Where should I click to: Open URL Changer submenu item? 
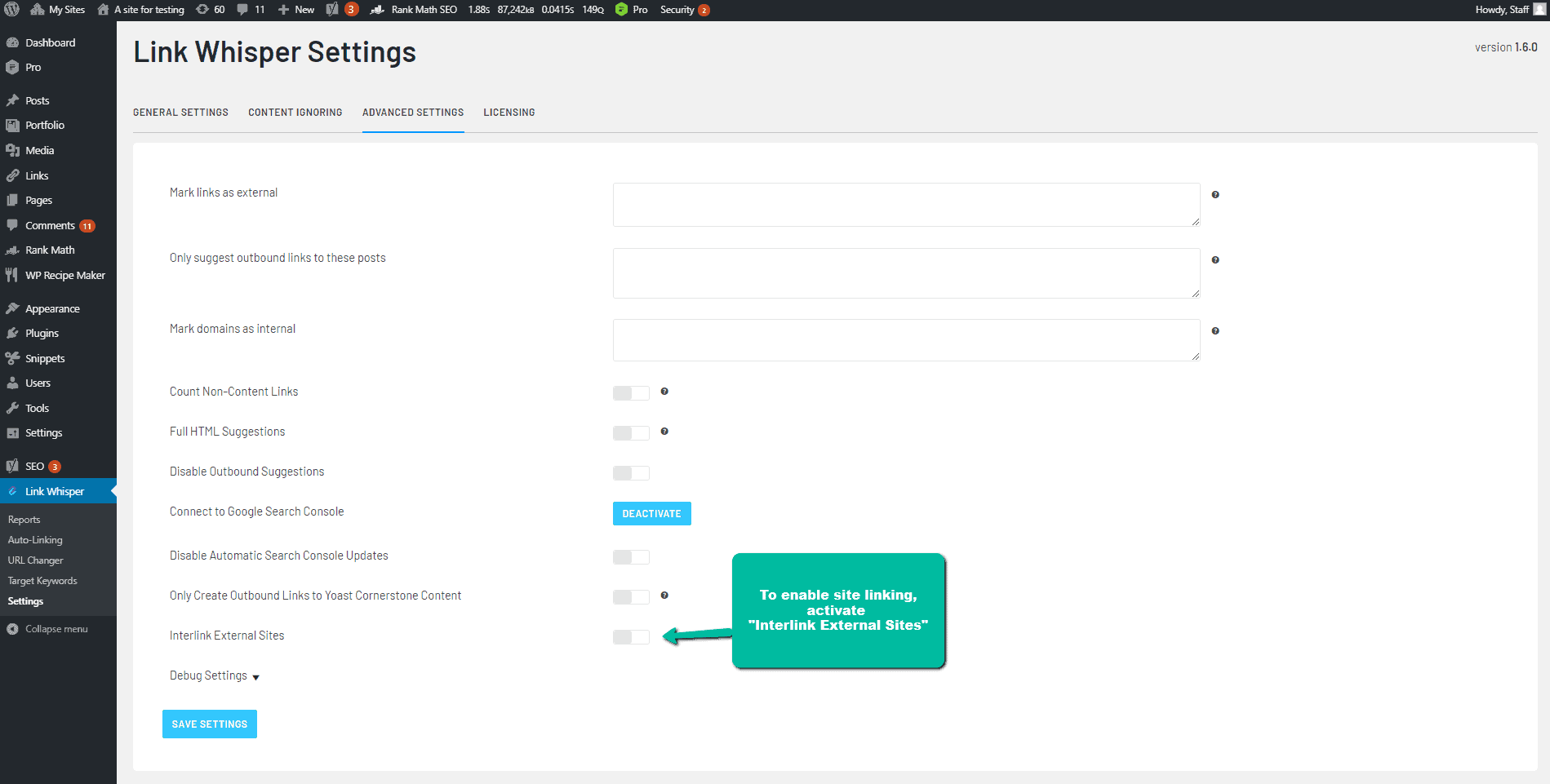click(x=35, y=560)
